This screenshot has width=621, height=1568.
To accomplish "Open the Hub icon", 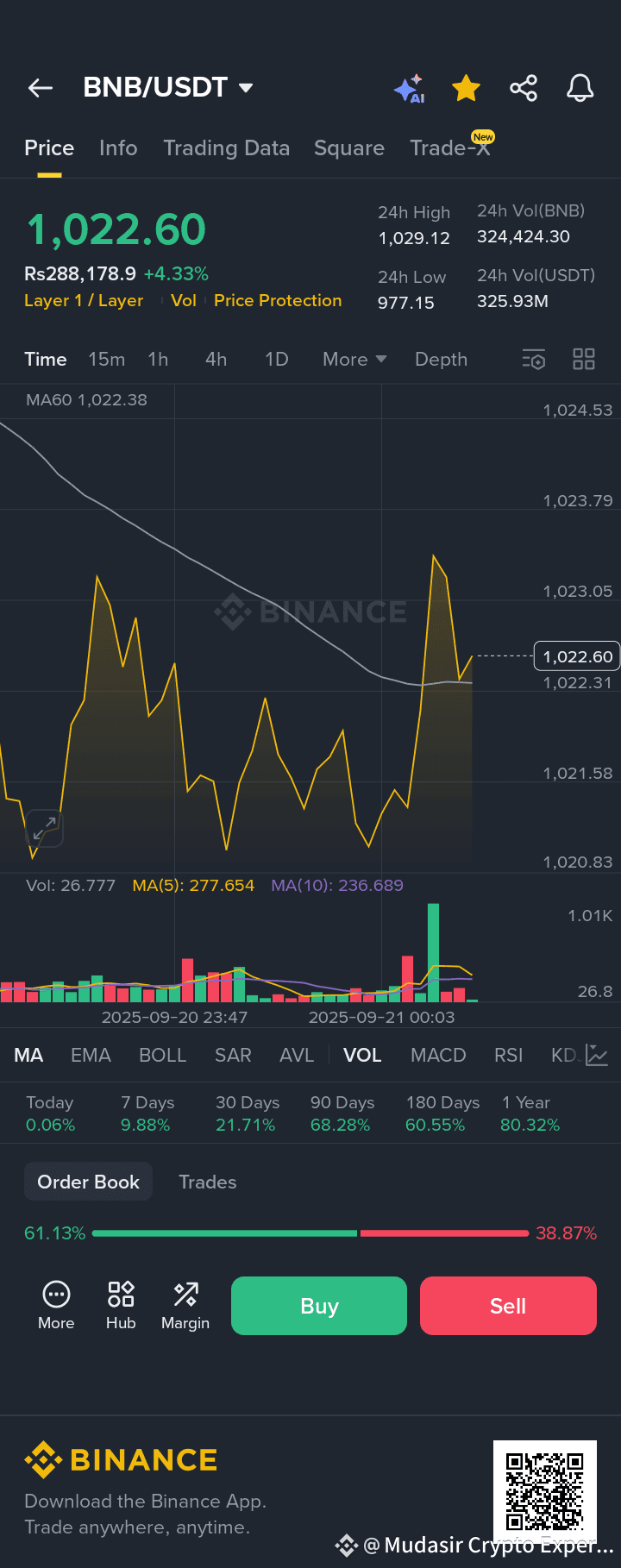I will [121, 1305].
